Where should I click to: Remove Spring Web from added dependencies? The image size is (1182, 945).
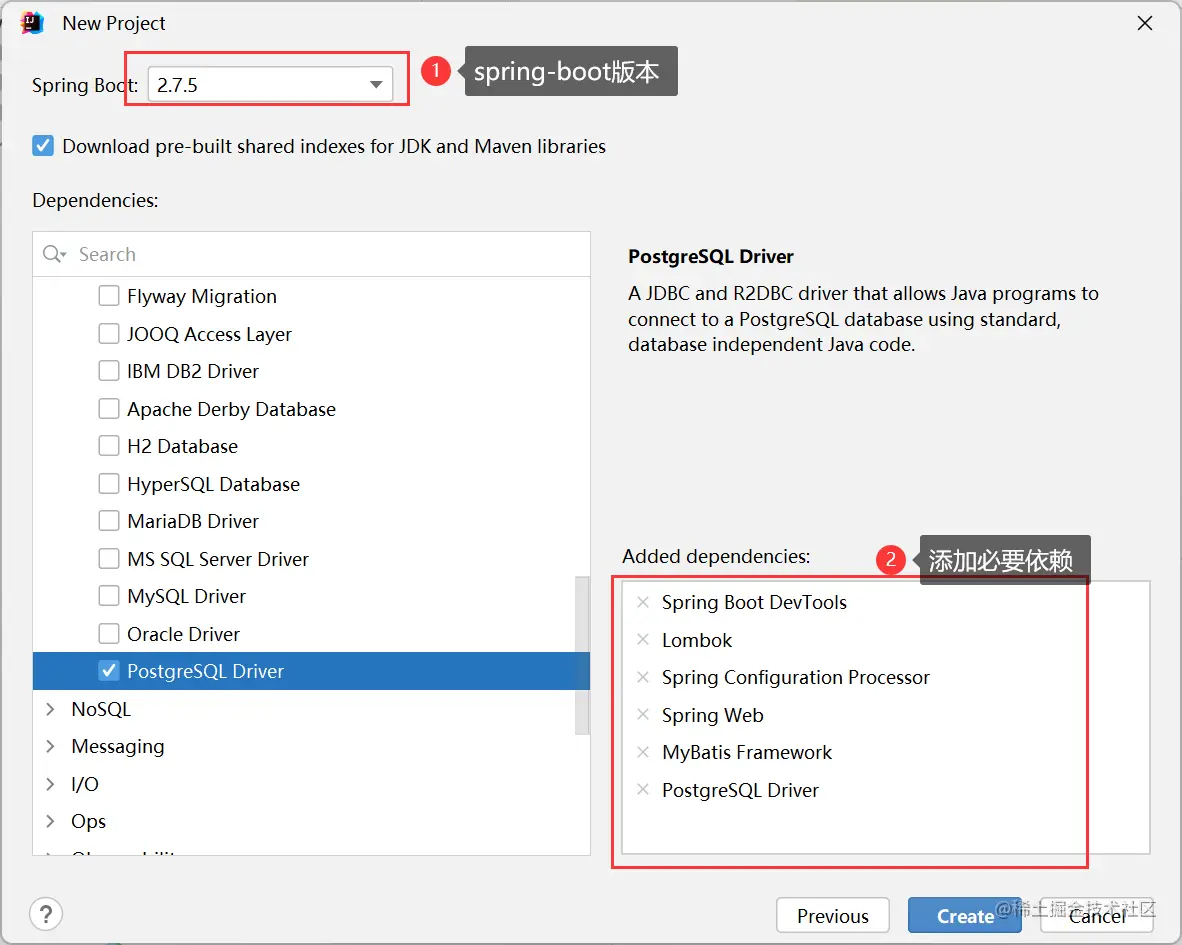click(x=643, y=714)
